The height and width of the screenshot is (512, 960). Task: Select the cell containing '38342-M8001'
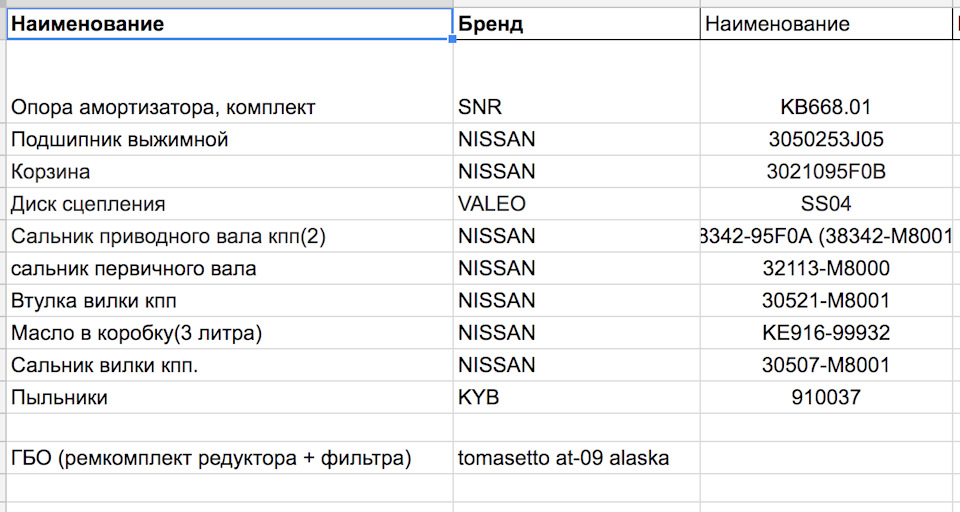pos(826,236)
